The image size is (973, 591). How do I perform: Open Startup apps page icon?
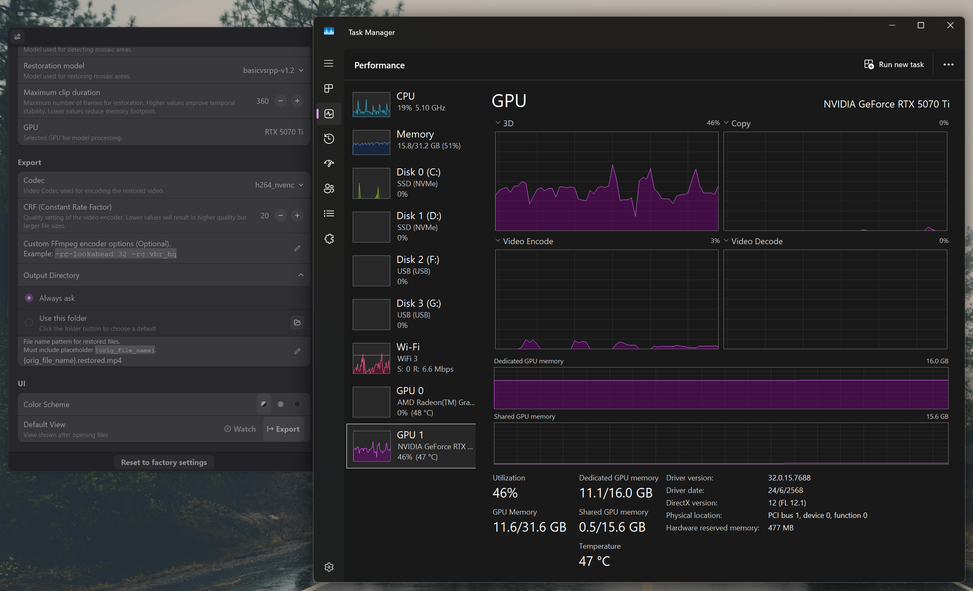click(x=328, y=163)
